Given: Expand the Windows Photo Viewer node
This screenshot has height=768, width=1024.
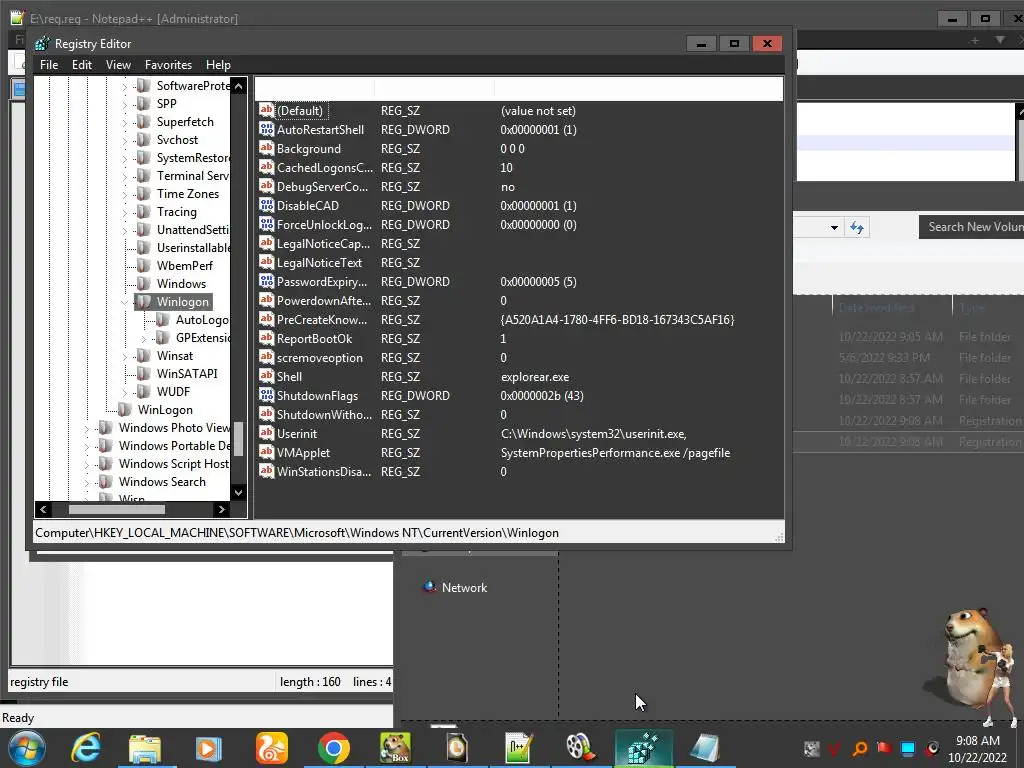Looking at the screenshot, I should pos(87,428).
